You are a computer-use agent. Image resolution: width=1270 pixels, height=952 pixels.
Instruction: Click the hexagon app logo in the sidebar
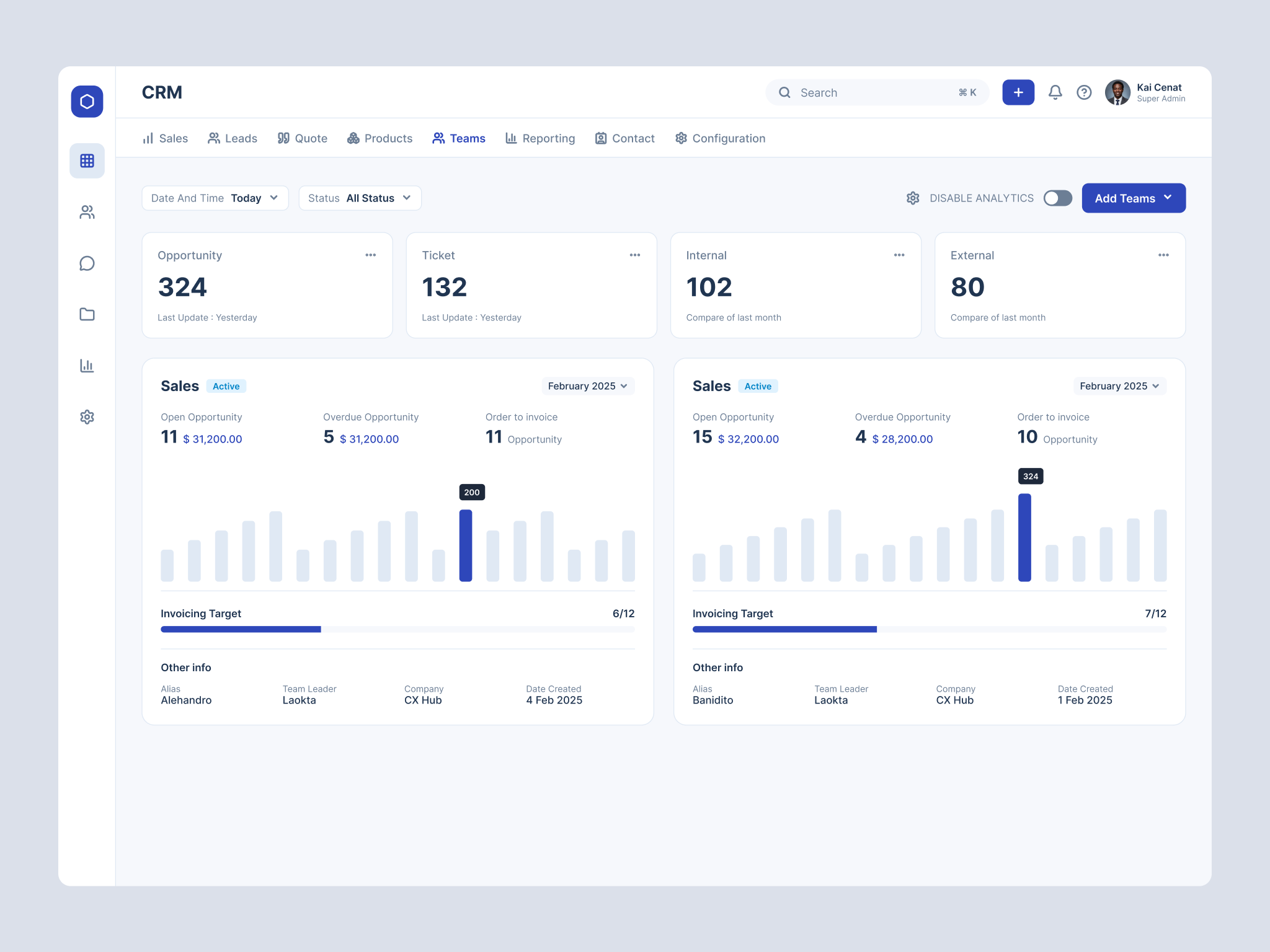pos(87,102)
